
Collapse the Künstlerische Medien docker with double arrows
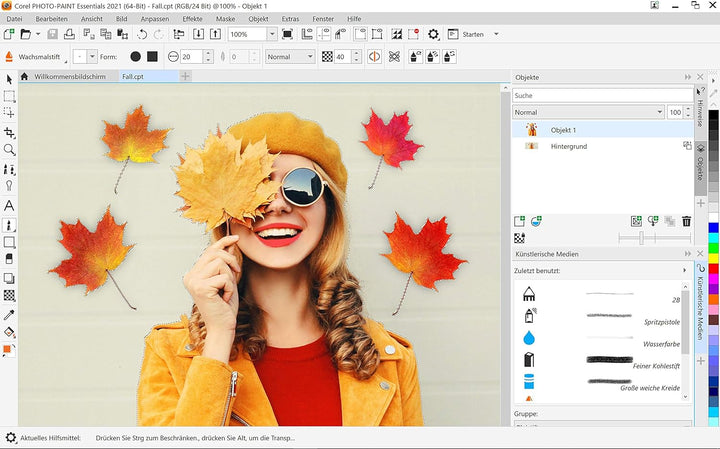(687, 253)
